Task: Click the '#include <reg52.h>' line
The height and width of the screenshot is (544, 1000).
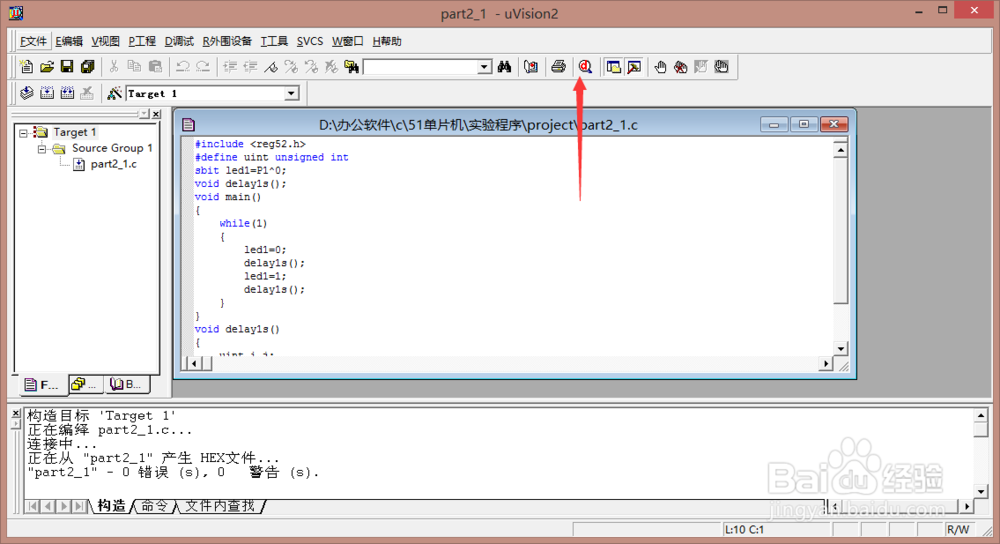Action: [250, 144]
